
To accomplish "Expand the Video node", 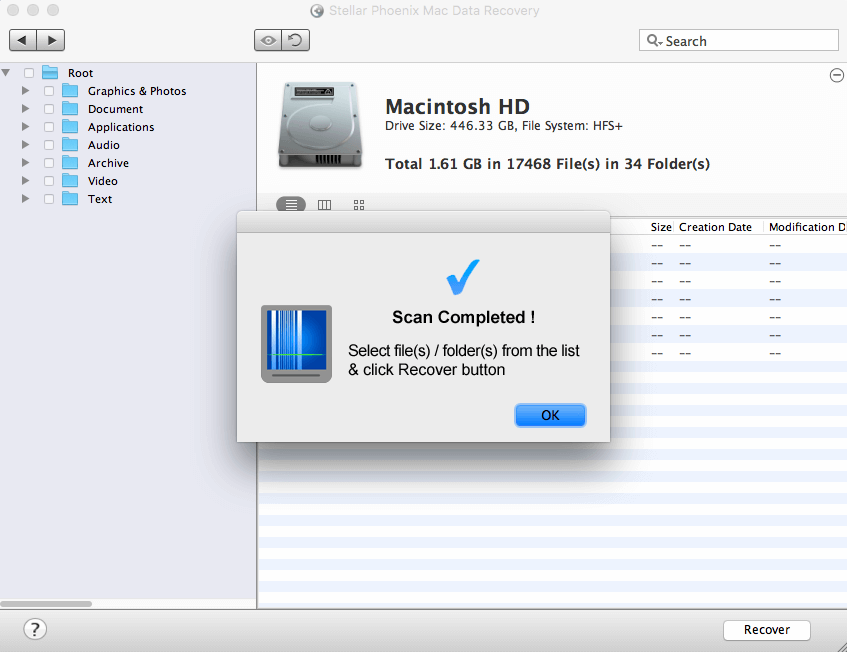I will tap(25, 180).
